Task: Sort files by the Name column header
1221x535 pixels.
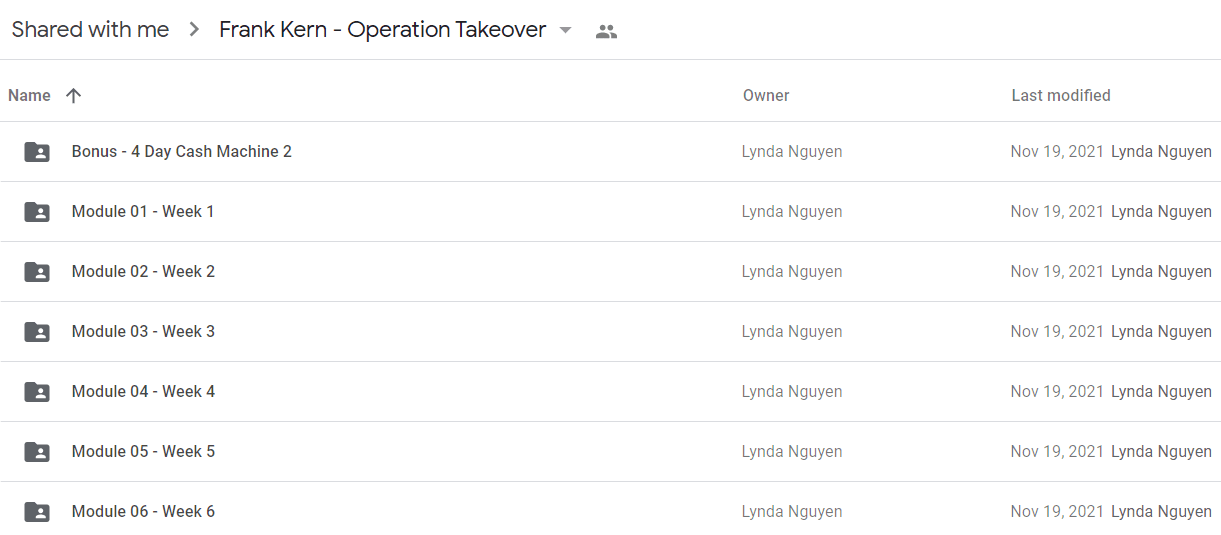Action: pyautogui.click(x=29, y=96)
